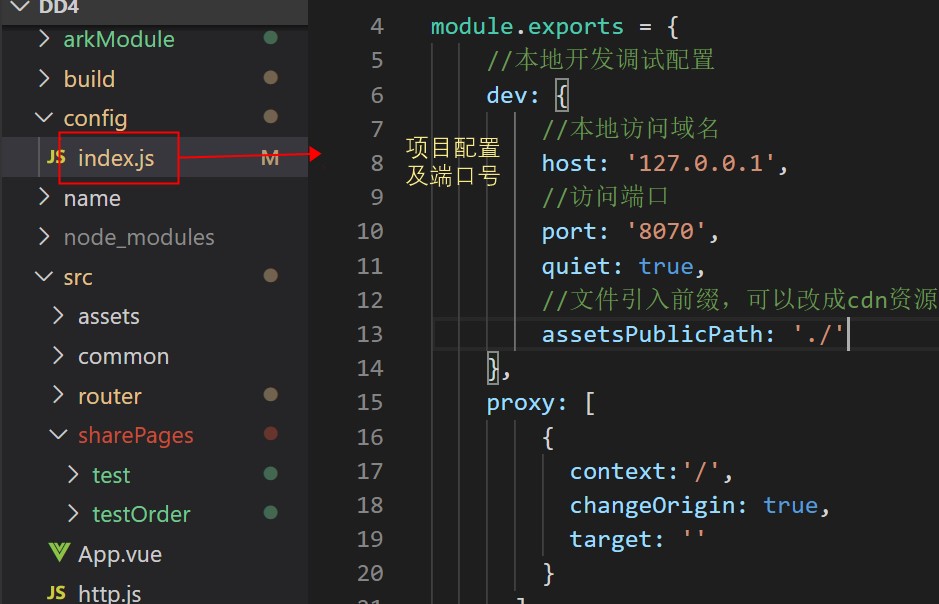Click config folder modified status dot
The height and width of the screenshot is (604, 939).
[x=271, y=116]
